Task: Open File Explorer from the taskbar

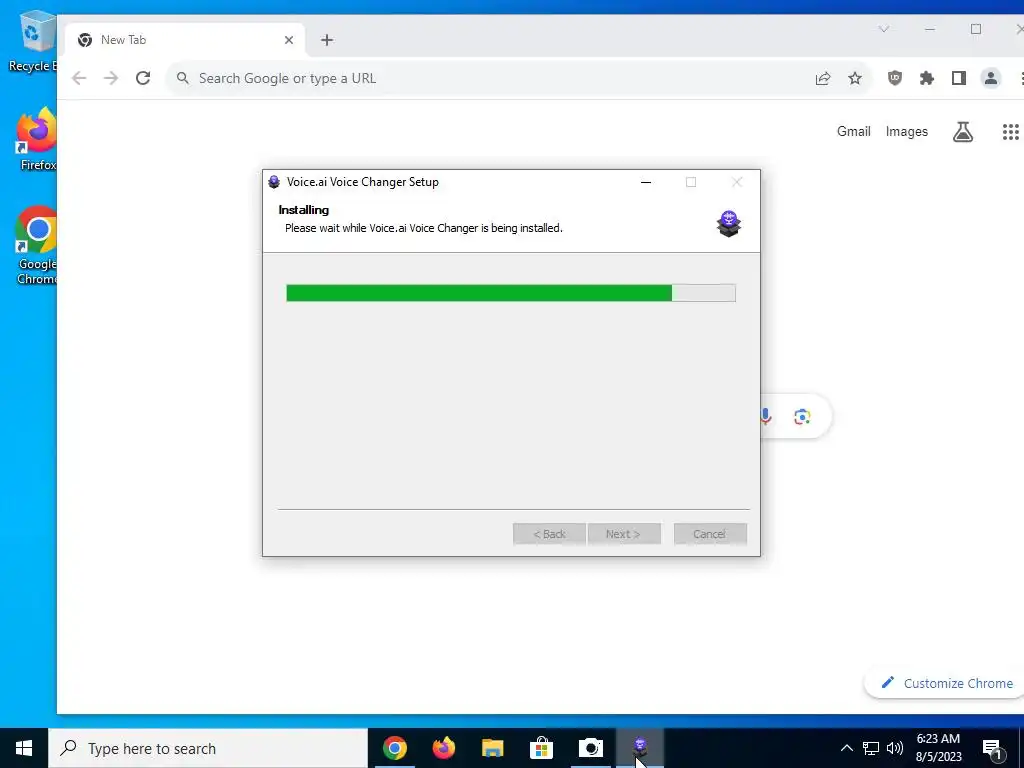Action: pos(492,748)
